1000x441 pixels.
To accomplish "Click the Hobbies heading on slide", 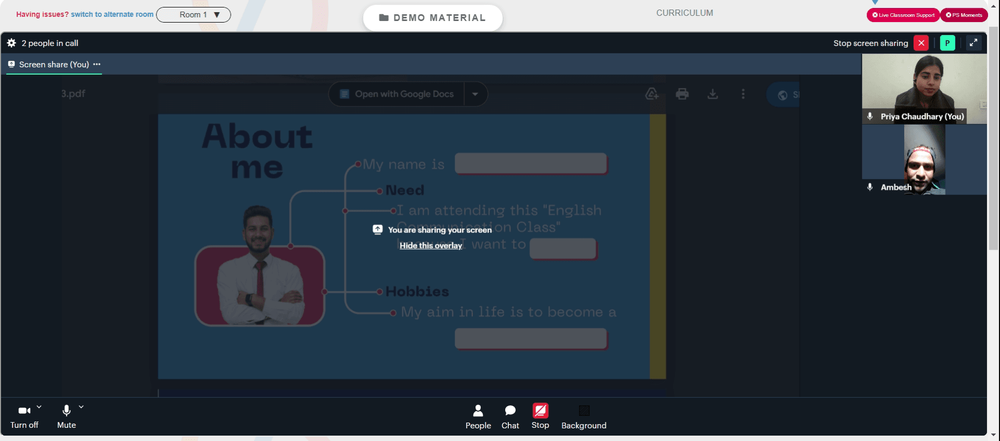I will [x=417, y=292].
